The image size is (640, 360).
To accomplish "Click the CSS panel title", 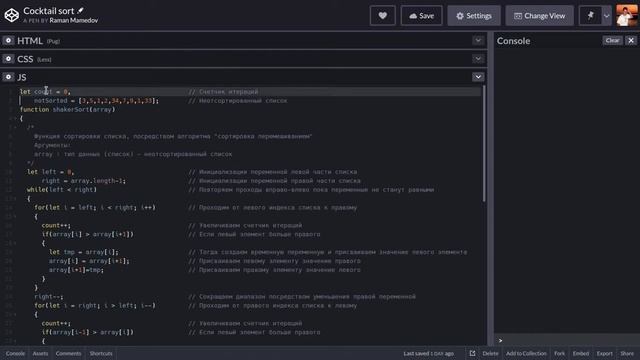I will click(x=25, y=59).
